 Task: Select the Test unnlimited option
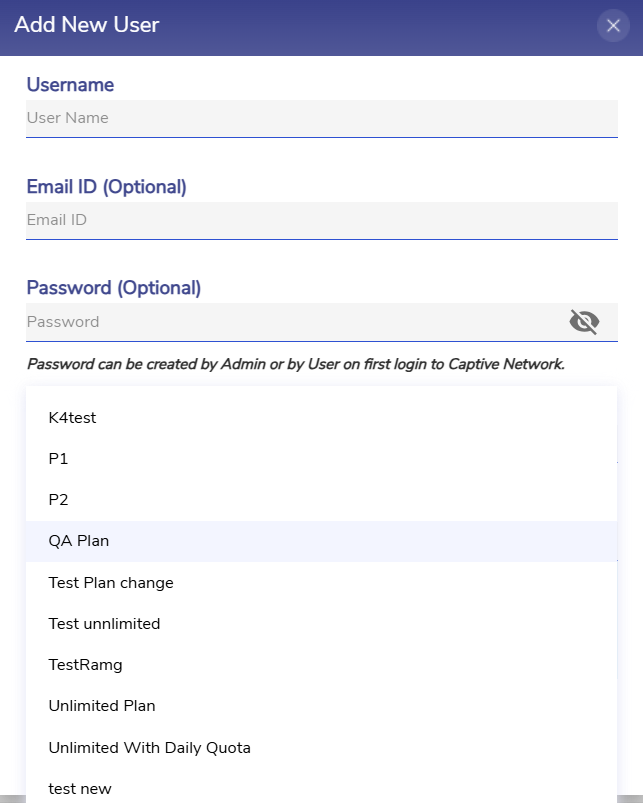click(x=104, y=624)
